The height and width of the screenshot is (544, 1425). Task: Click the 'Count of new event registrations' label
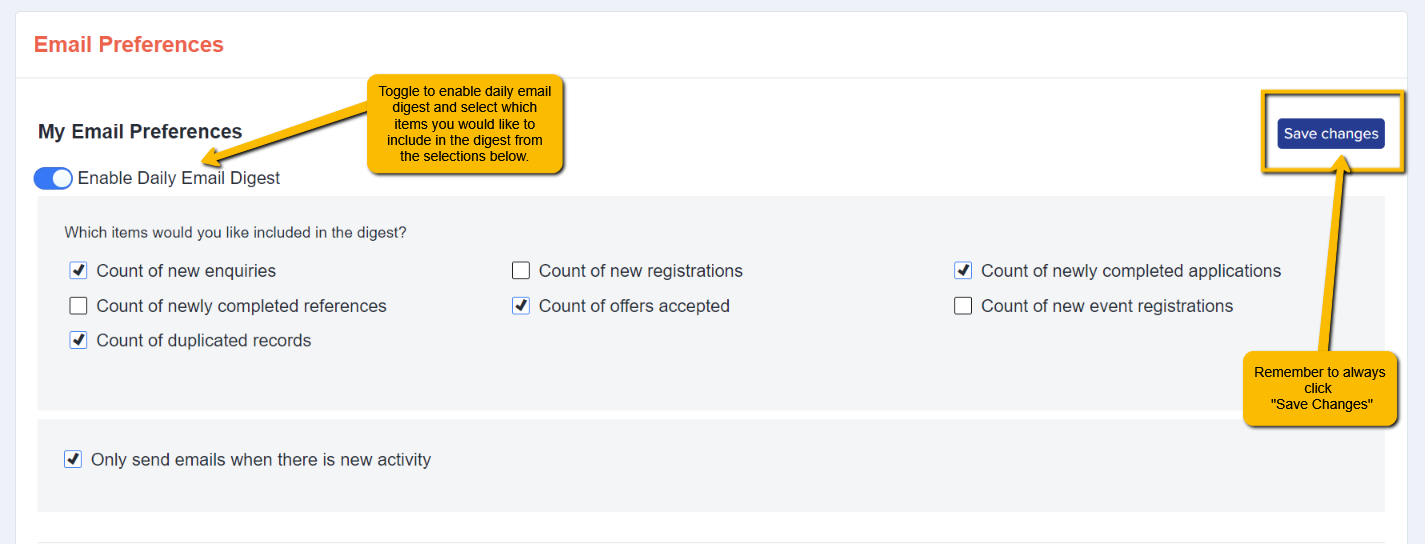1107,306
